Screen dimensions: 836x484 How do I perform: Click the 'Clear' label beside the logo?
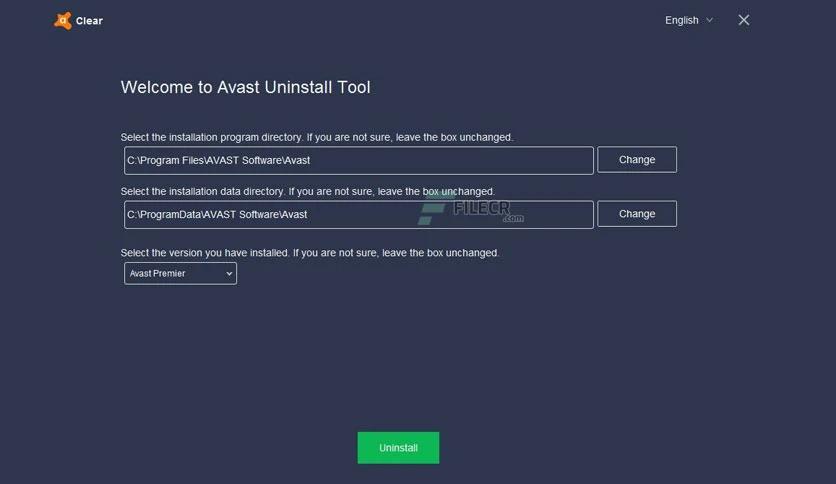pos(89,21)
